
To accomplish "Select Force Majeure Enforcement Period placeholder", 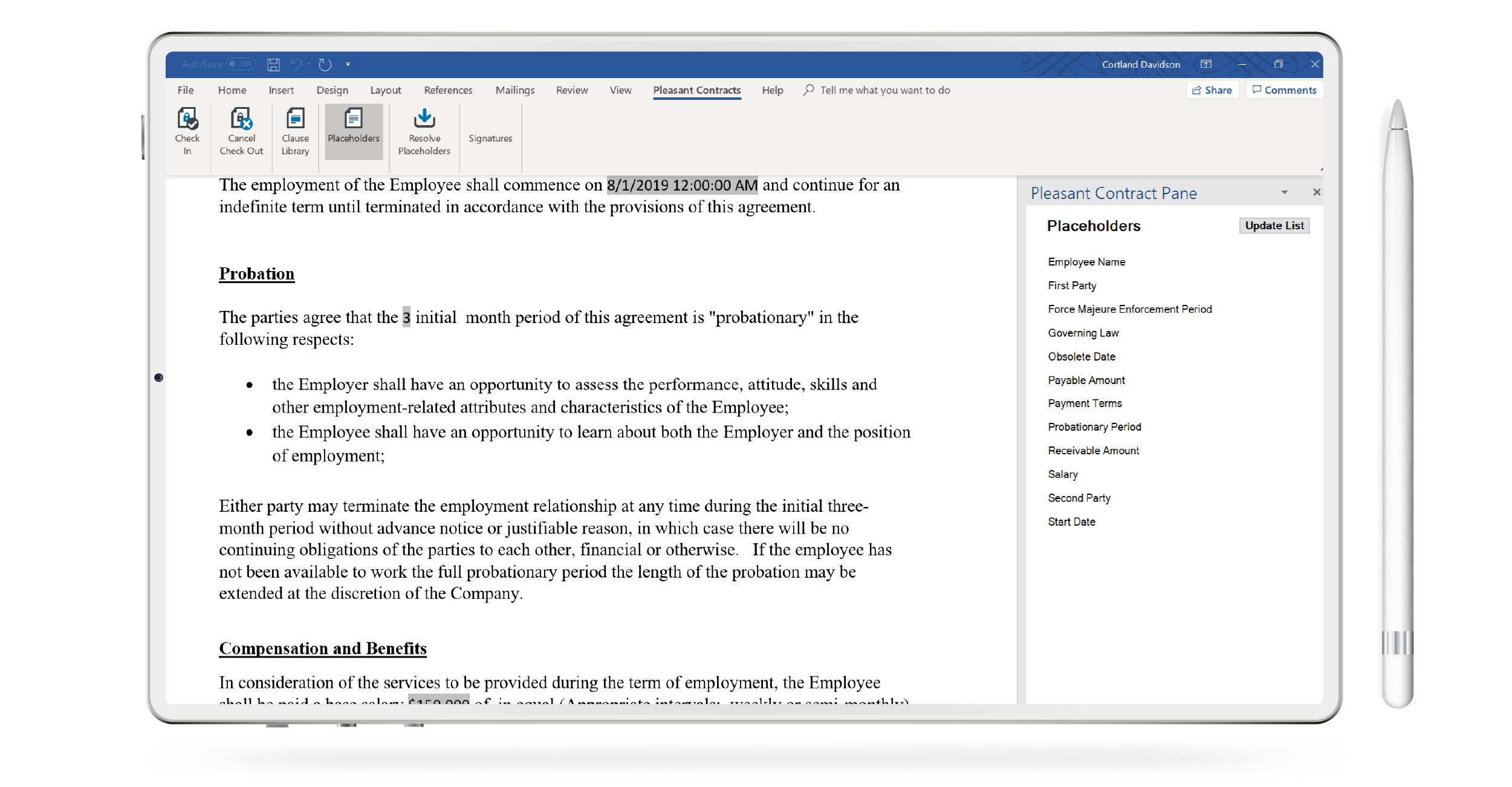I will (x=1130, y=309).
